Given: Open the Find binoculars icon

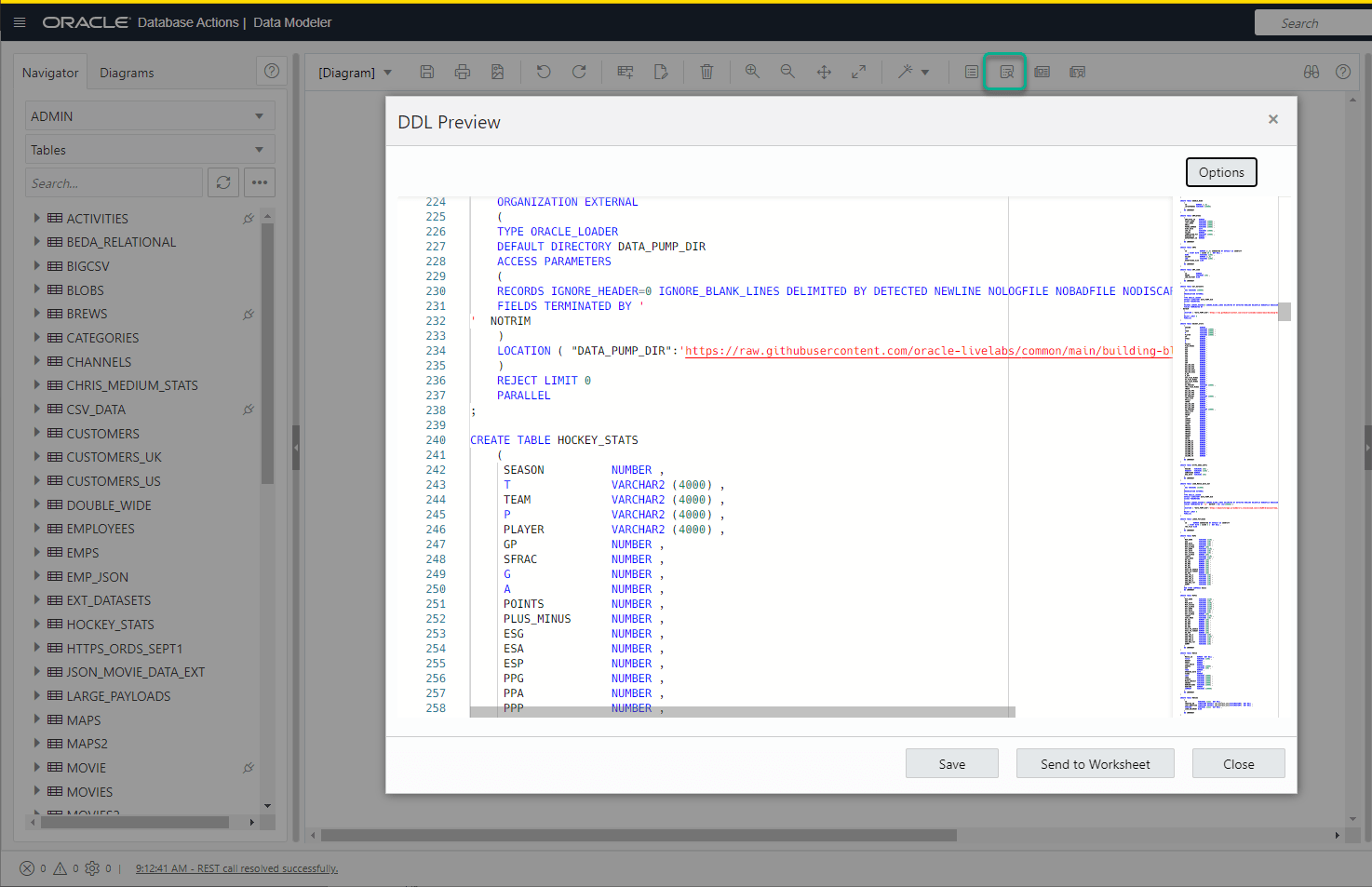Looking at the screenshot, I should pyautogui.click(x=1311, y=72).
